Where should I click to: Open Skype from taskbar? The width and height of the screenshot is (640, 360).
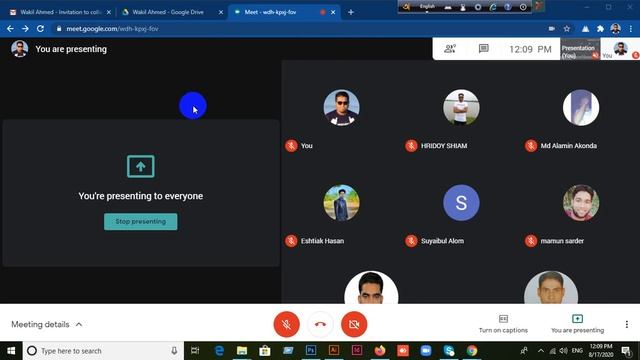point(449,351)
